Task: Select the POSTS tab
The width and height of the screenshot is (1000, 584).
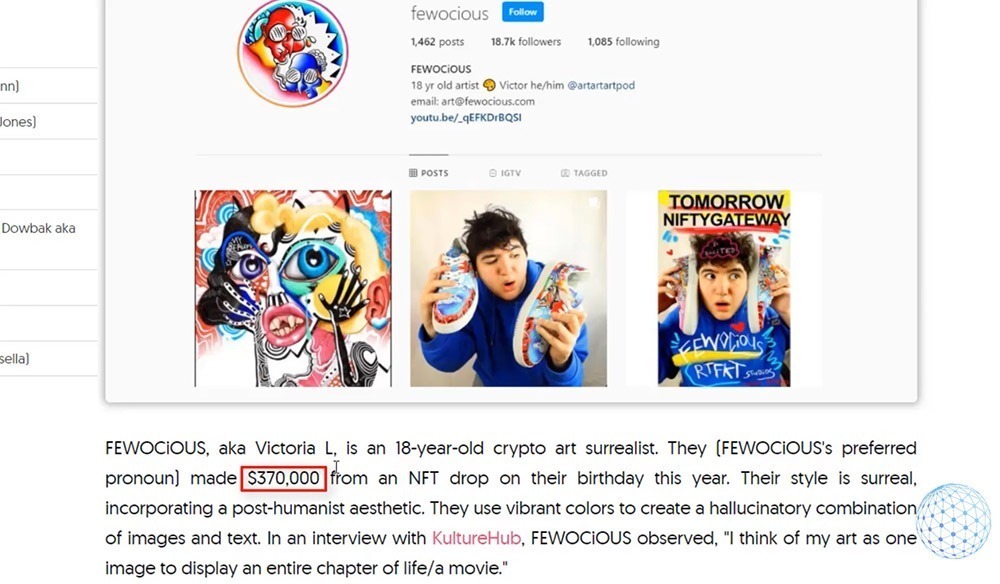Action: [x=429, y=173]
